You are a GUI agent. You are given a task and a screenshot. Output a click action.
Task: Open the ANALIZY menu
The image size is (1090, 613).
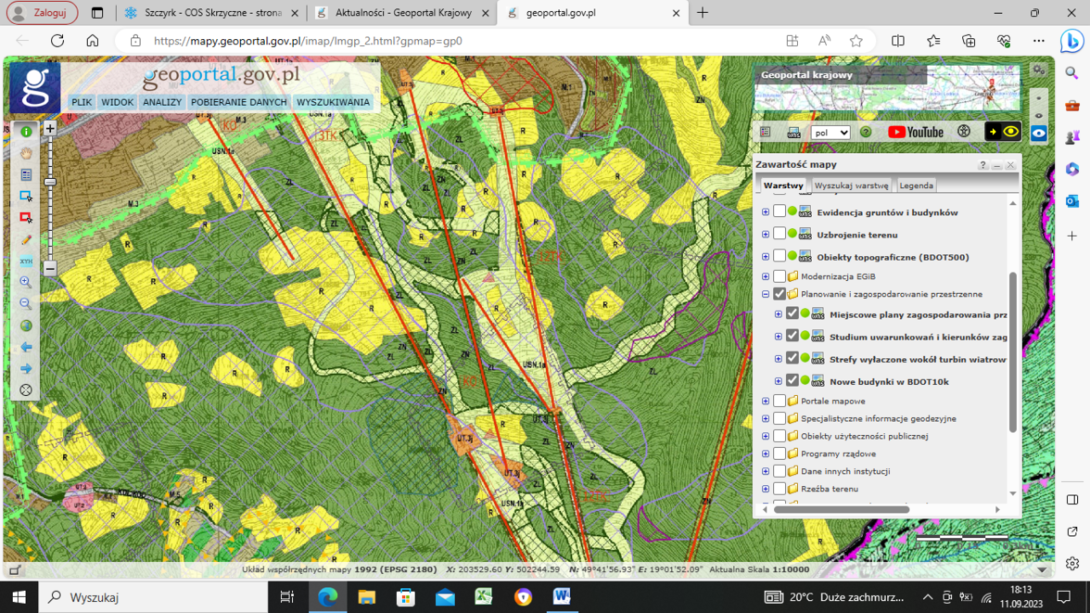[x=162, y=102]
